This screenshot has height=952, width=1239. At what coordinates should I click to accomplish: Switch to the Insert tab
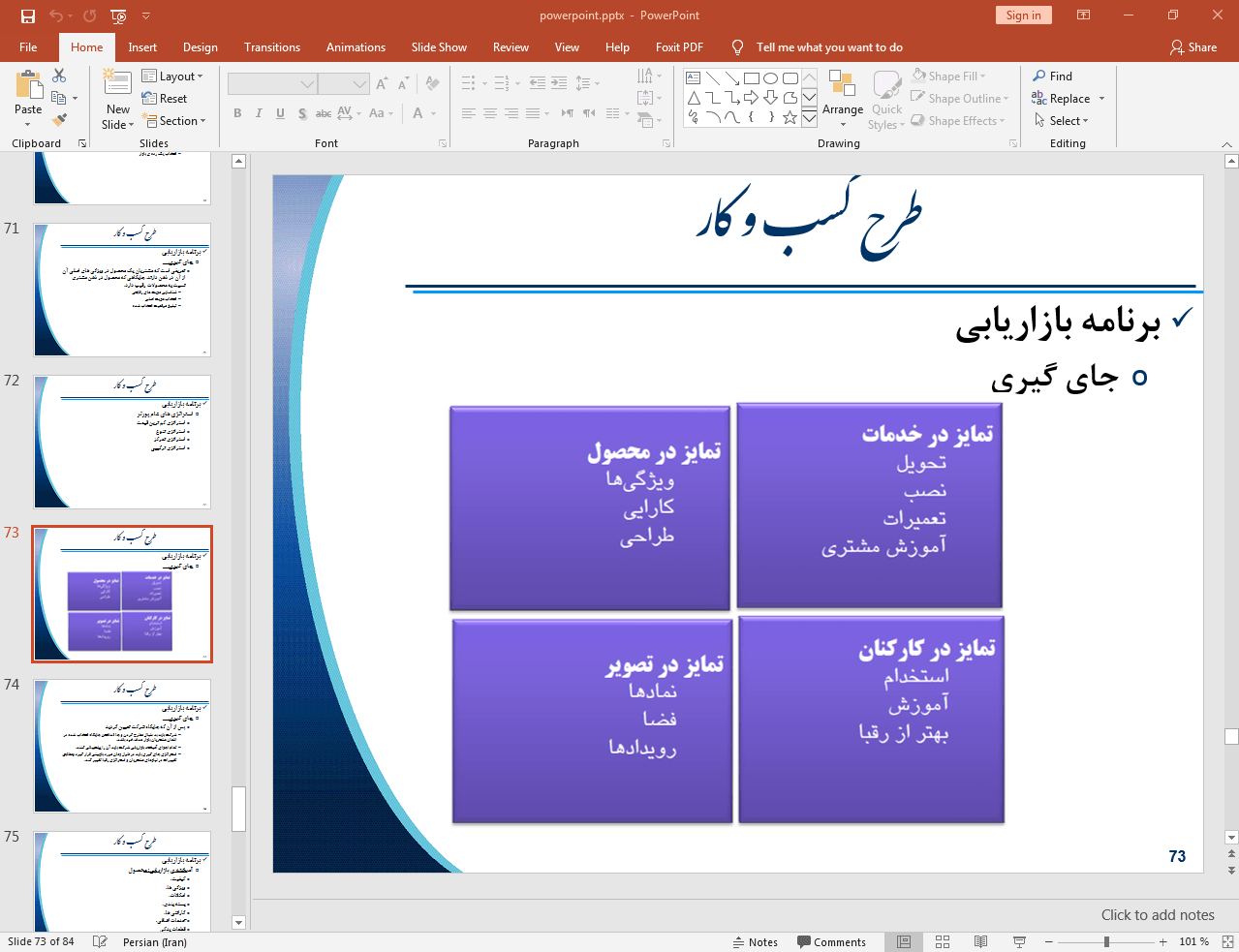[x=142, y=46]
